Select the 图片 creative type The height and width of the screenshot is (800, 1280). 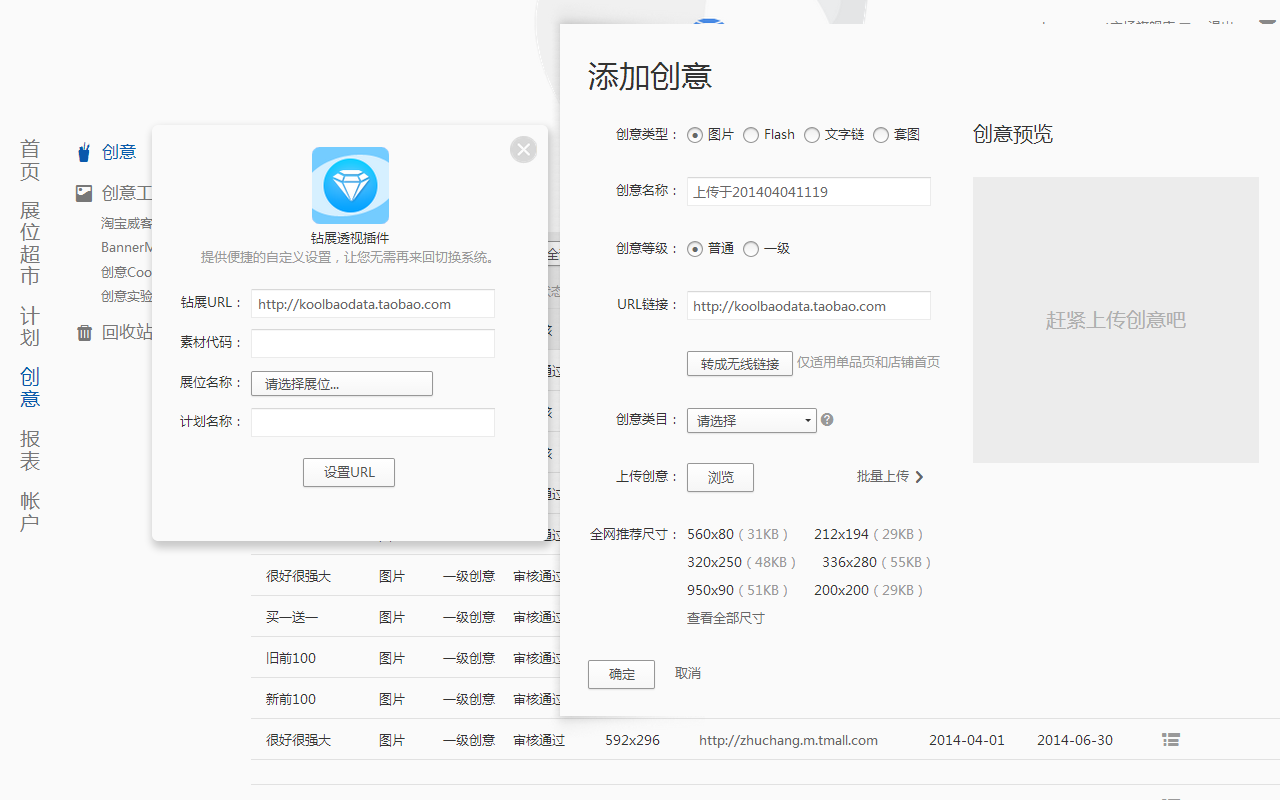tap(695, 135)
